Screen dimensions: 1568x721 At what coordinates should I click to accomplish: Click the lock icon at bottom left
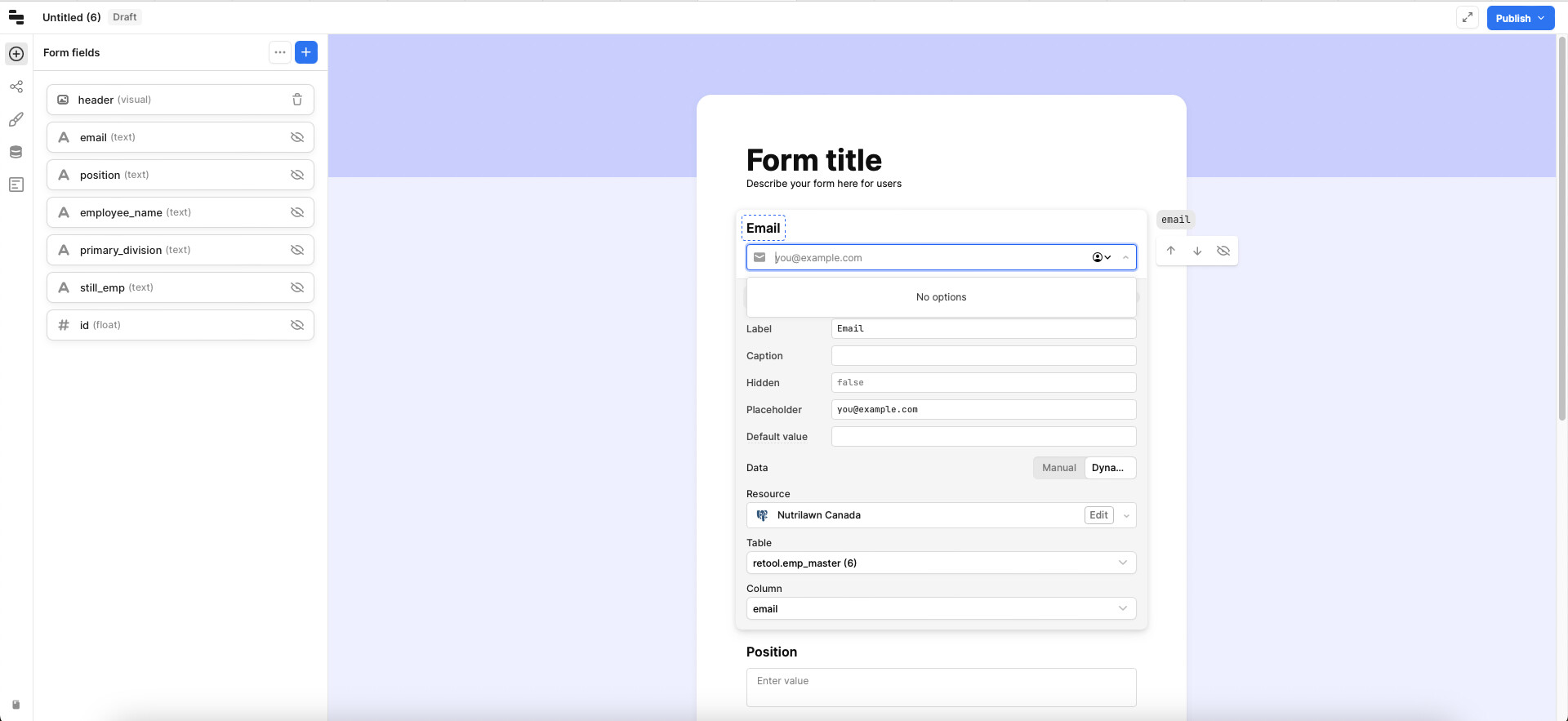[16, 705]
